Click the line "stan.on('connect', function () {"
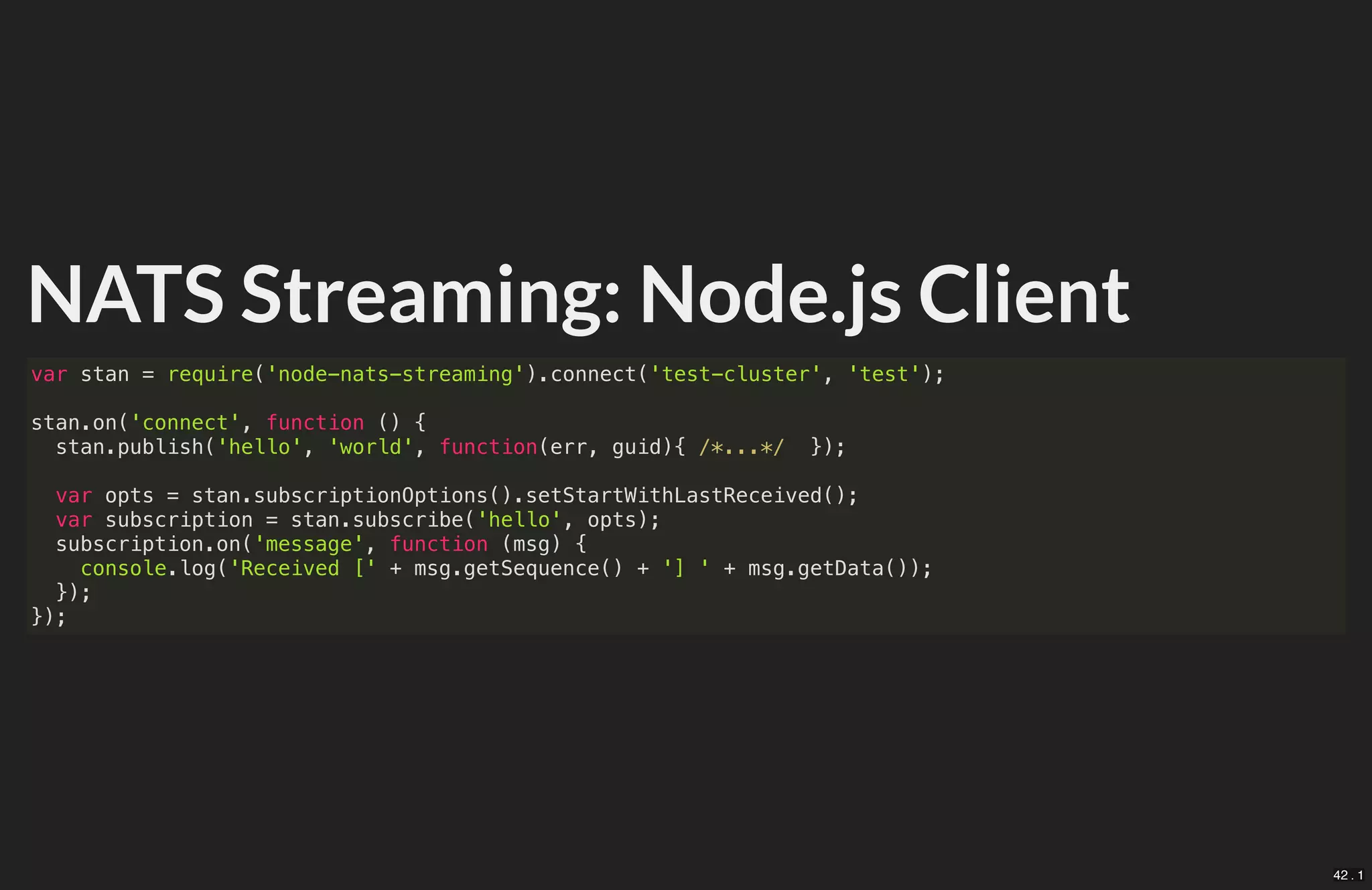 pos(228,423)
